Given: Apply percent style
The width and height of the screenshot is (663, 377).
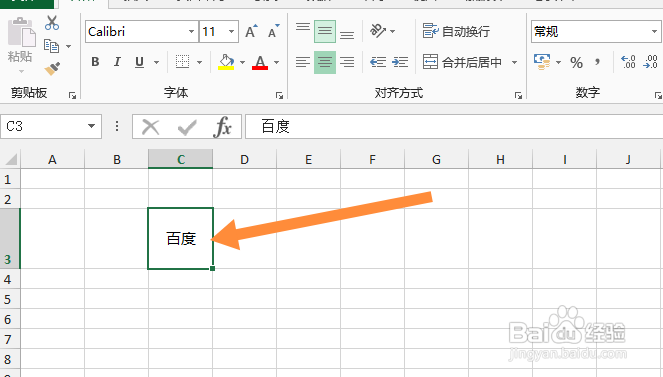Looking at the screenshot, I should 576,63.
